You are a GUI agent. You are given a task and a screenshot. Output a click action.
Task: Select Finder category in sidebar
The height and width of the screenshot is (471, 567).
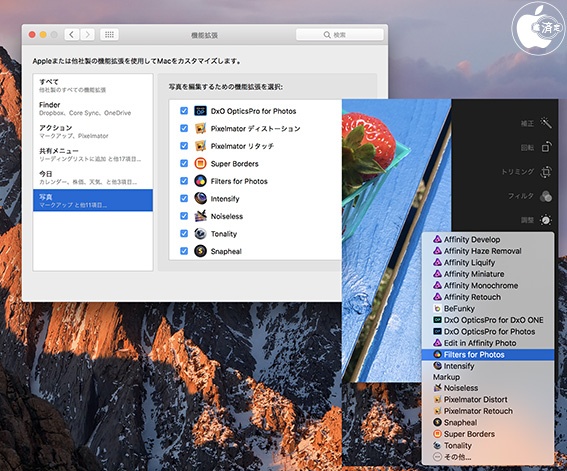tap(93, 108)
